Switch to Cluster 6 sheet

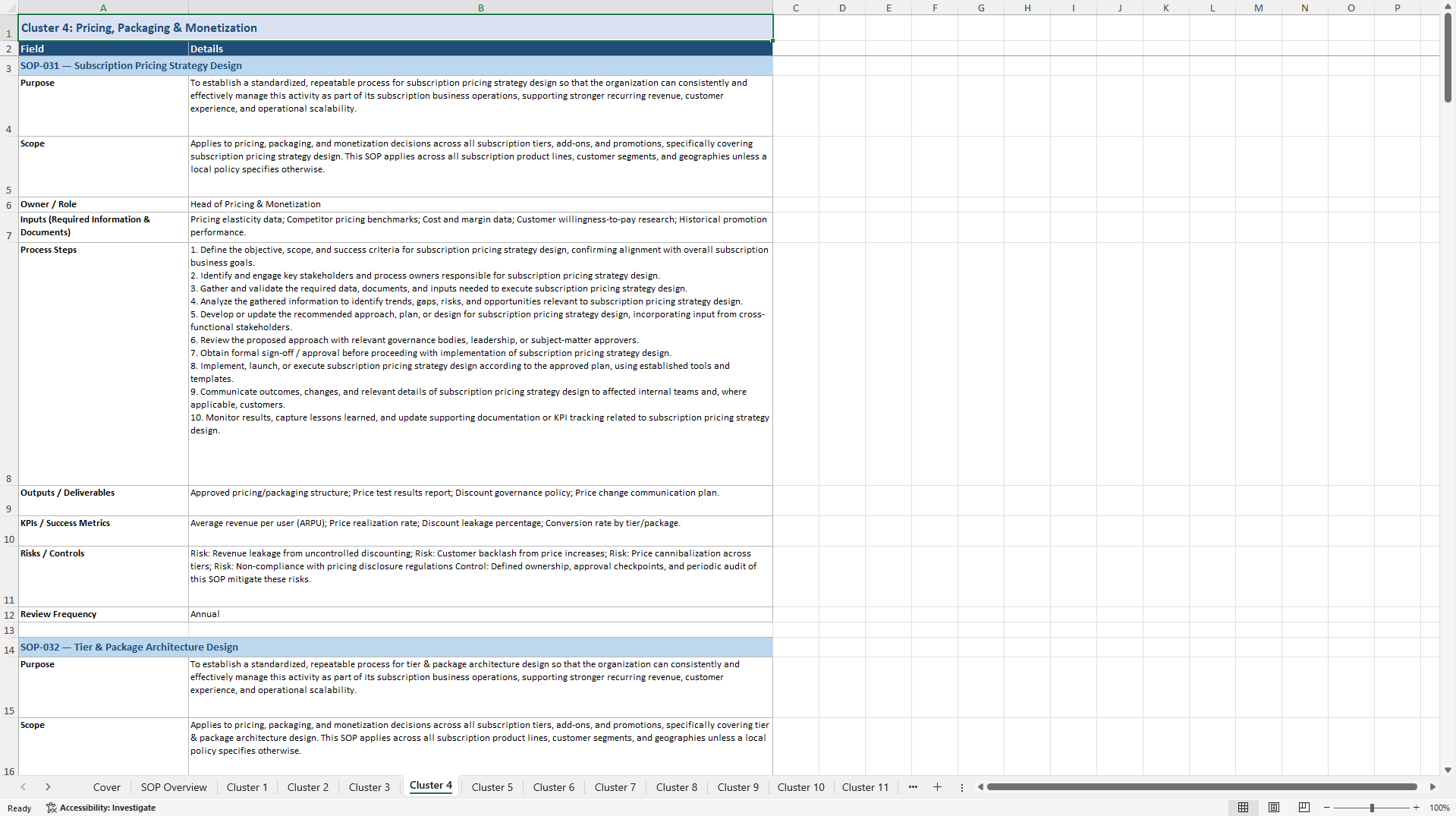(554, 787)
